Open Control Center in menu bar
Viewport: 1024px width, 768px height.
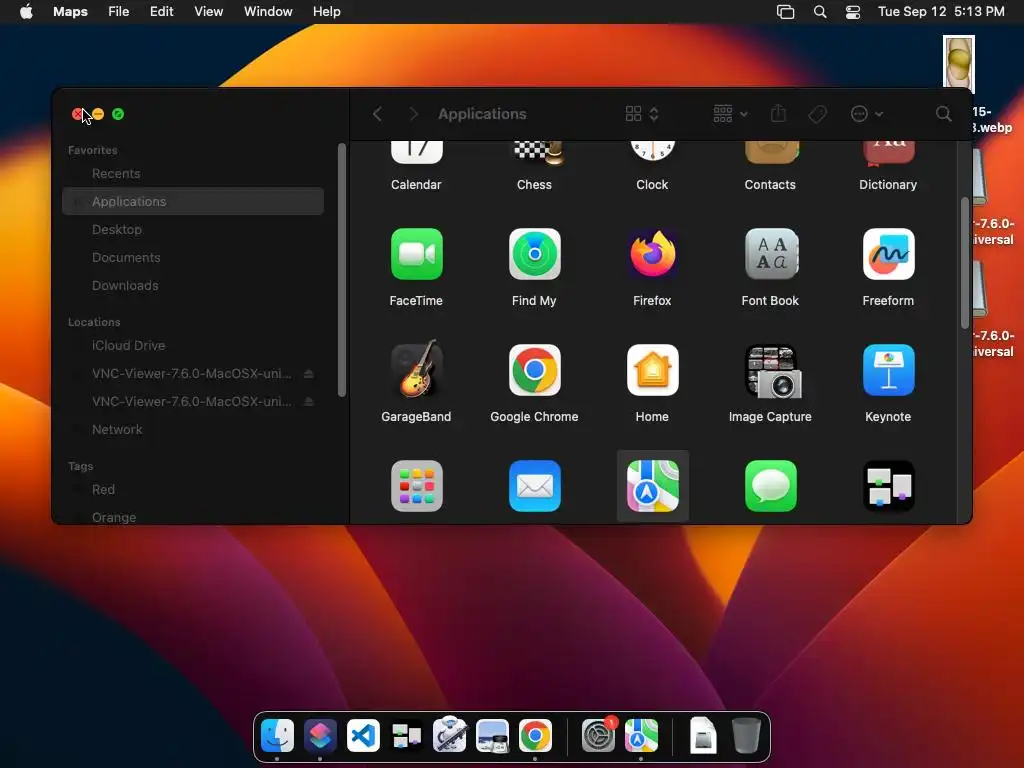tap(853, 12)
